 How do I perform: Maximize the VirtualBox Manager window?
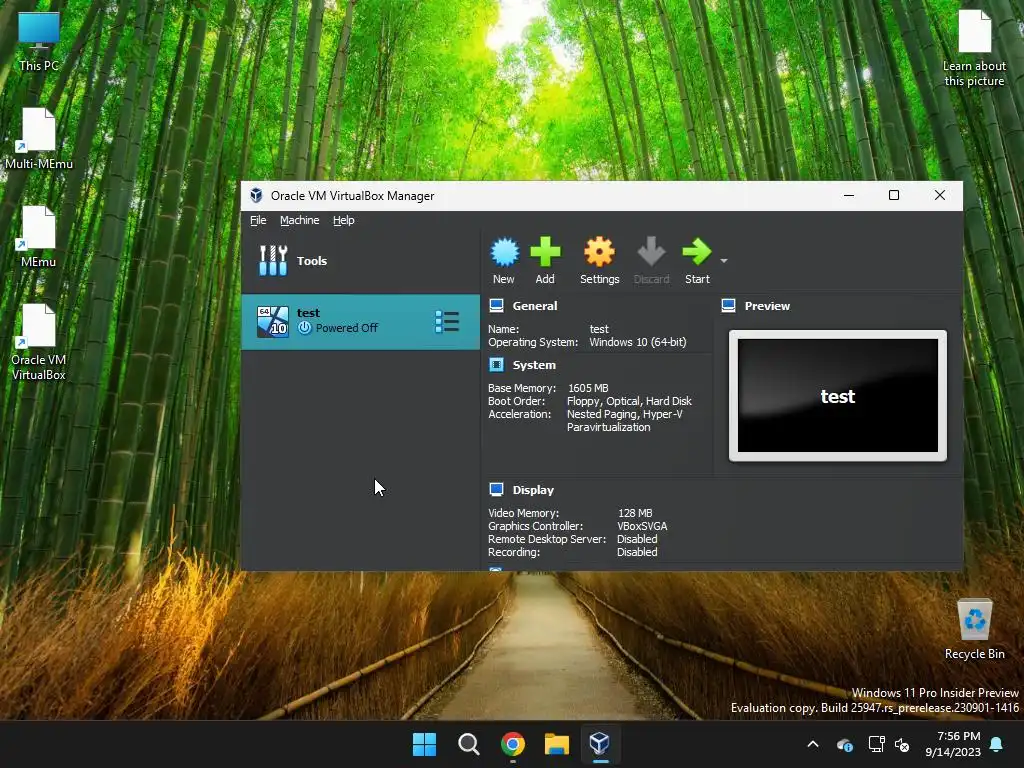(x=894, y=195)
